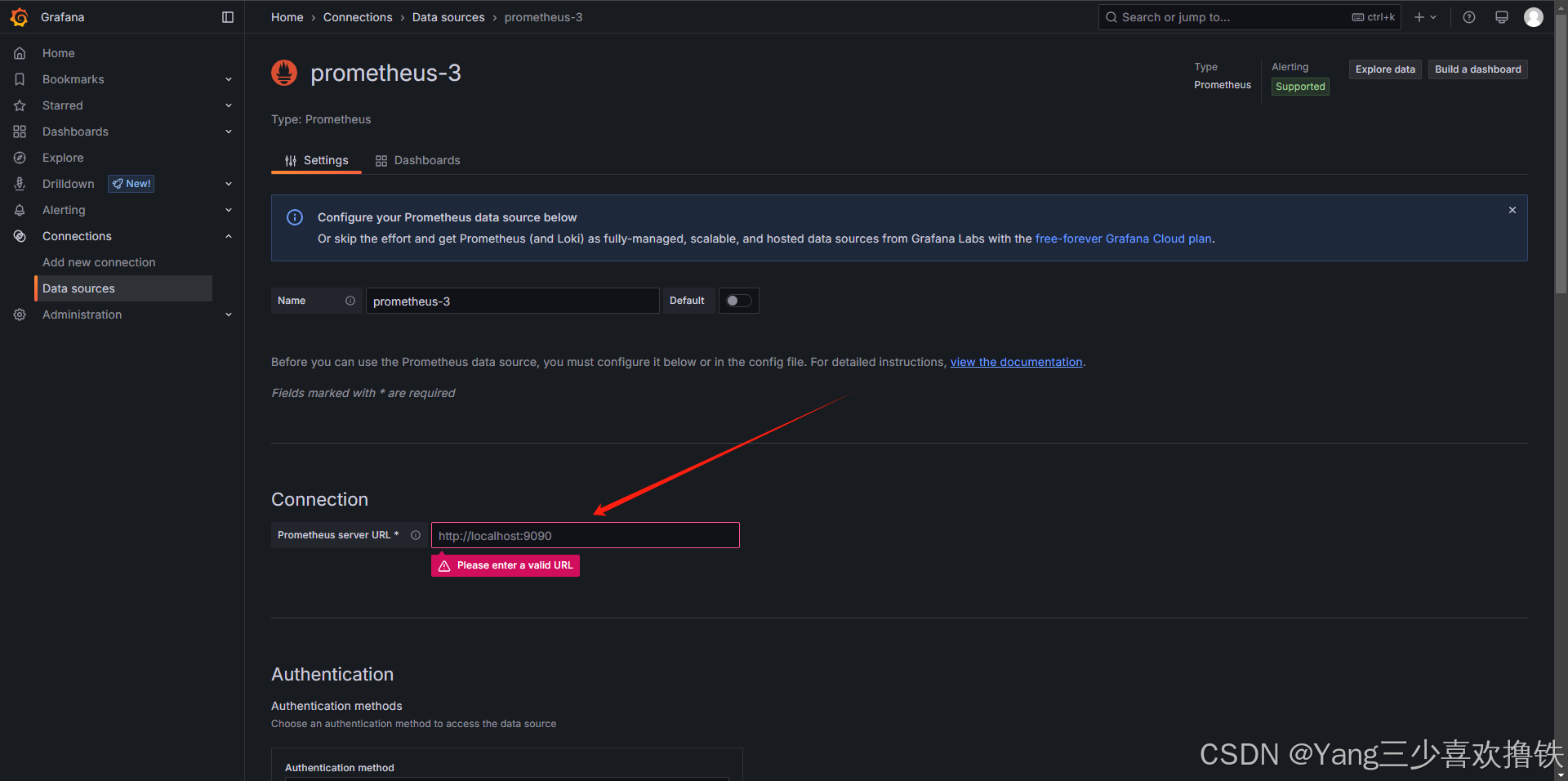The image size is (1568, 781).
Task: Click the Bookmarks icon in the sidebar
Action: pos(20,79)
